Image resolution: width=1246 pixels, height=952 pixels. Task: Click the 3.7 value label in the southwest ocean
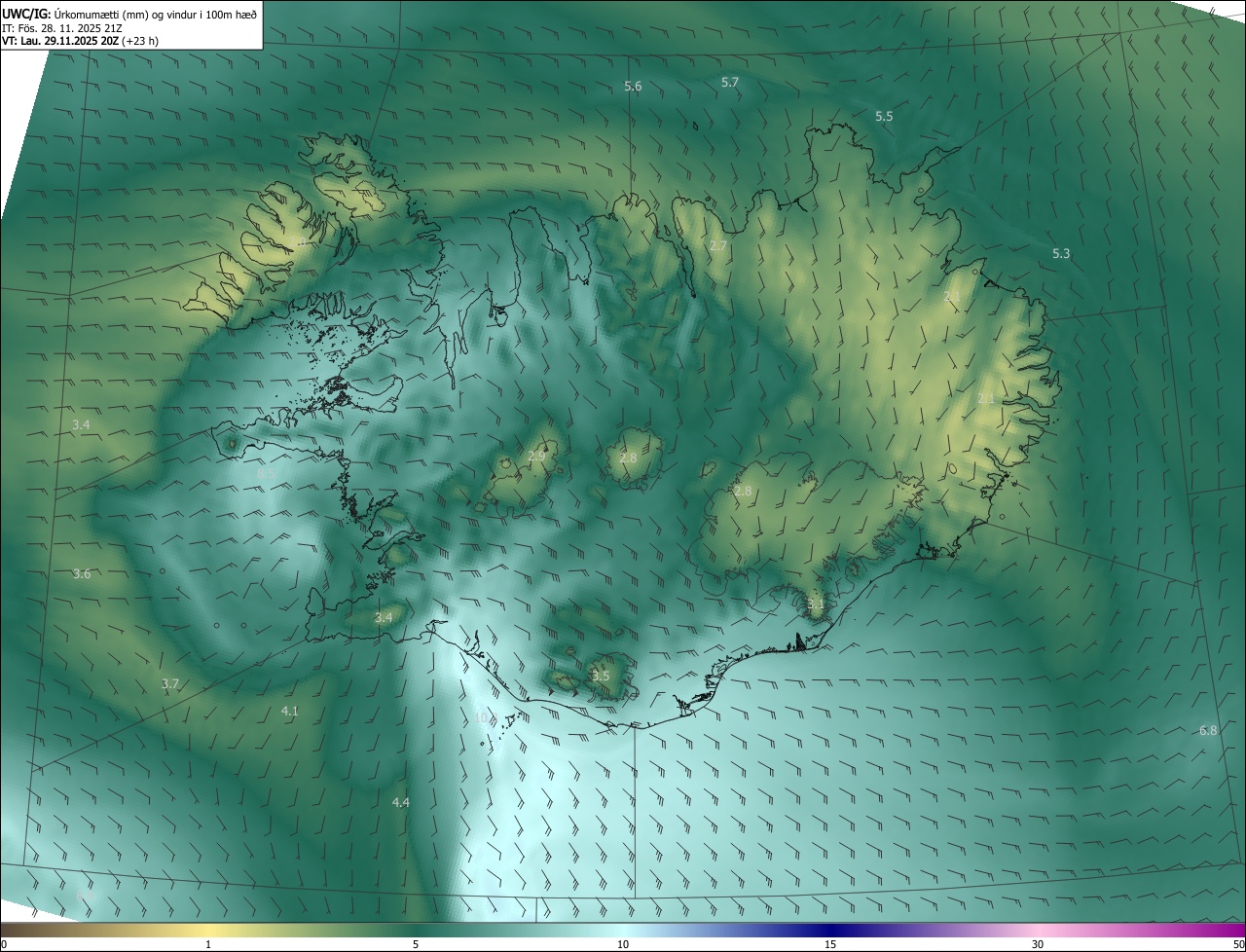(x=170, y=683)
